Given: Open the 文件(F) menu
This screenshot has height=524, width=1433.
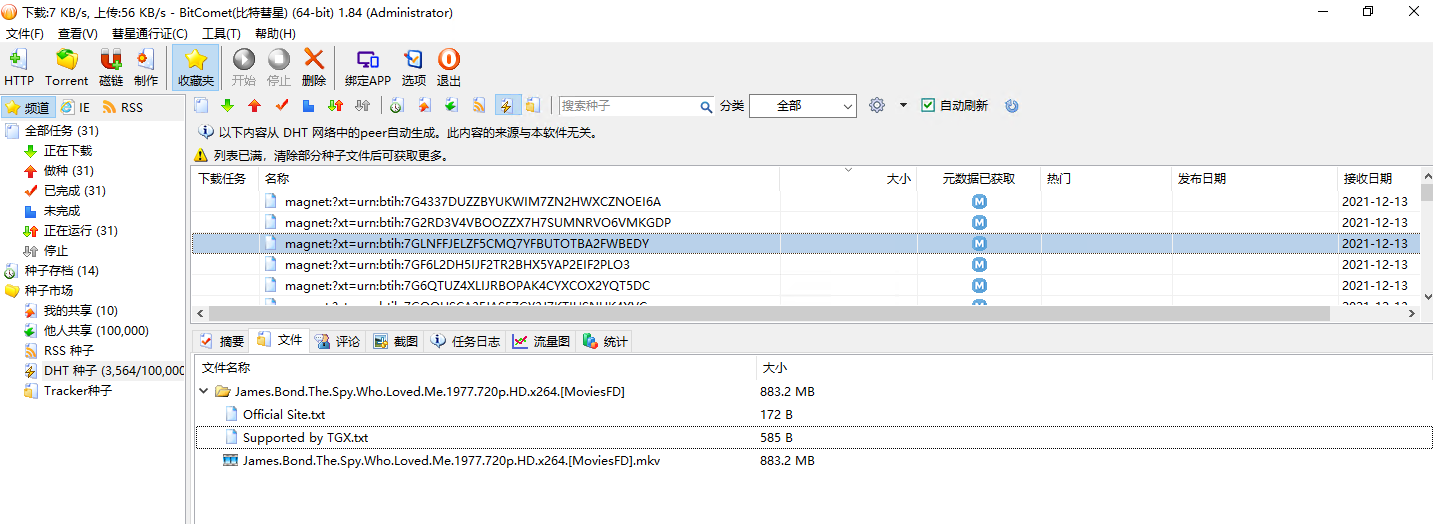Looking at the screenshot, I should 25,33.
